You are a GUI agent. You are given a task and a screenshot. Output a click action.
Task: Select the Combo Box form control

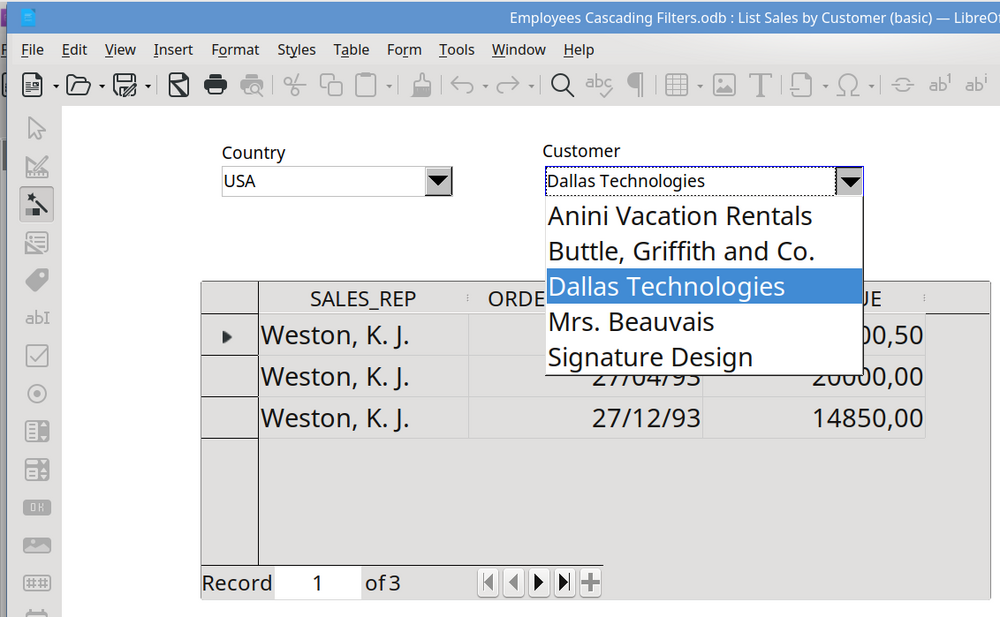(36, 470)
